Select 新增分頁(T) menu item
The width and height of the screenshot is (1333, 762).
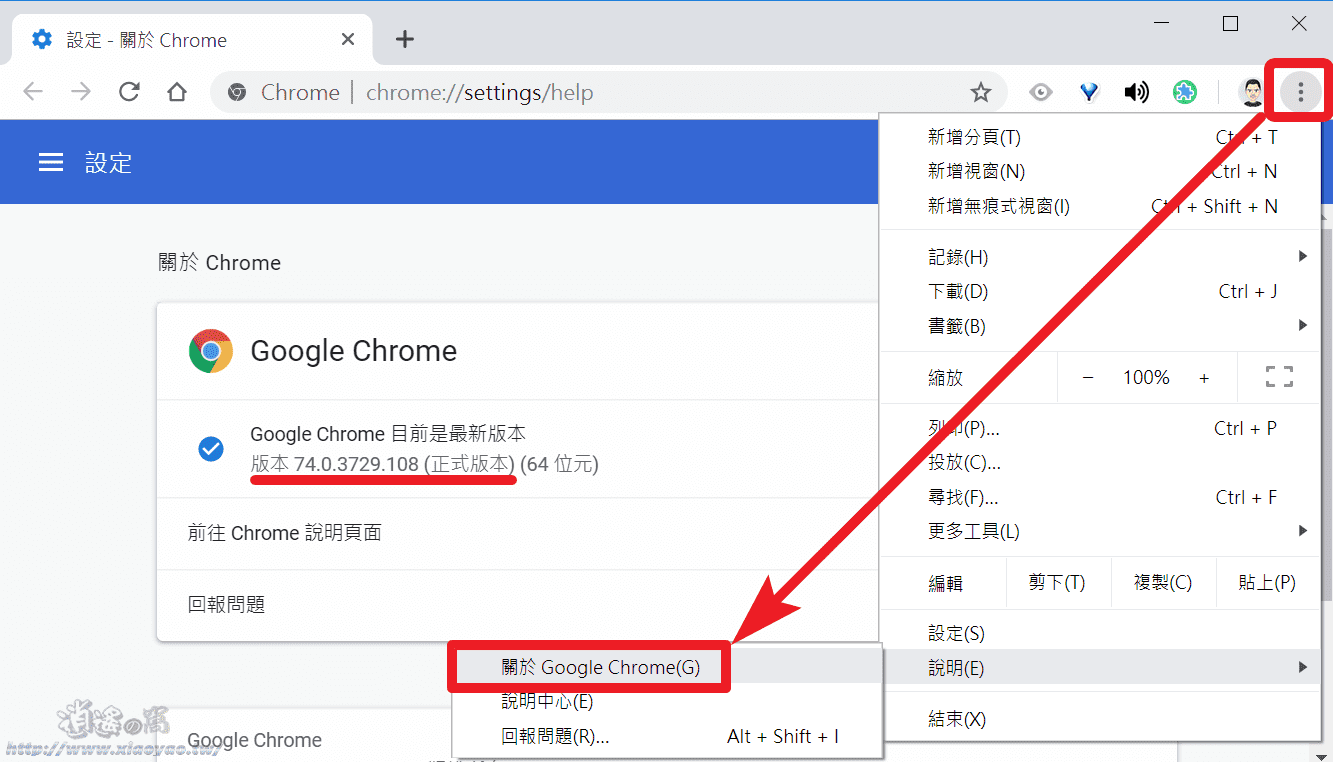[1101, 137]
